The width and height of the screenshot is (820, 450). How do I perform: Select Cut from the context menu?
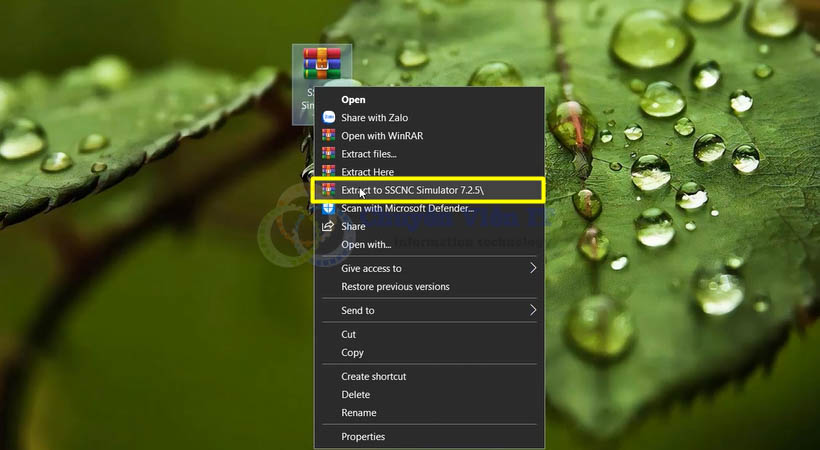click(x=349, y=334)
